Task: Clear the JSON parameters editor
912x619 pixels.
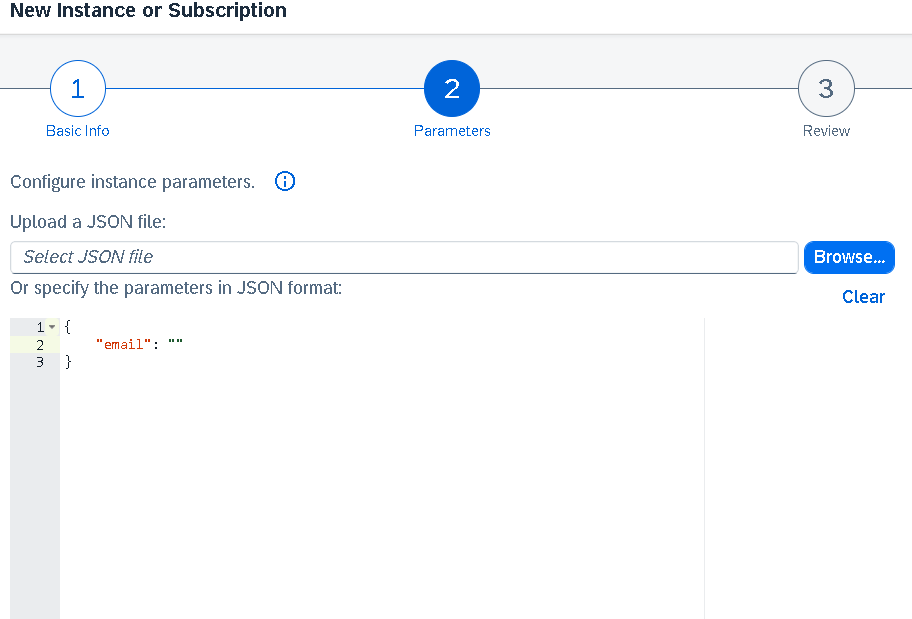Action: 863,297
